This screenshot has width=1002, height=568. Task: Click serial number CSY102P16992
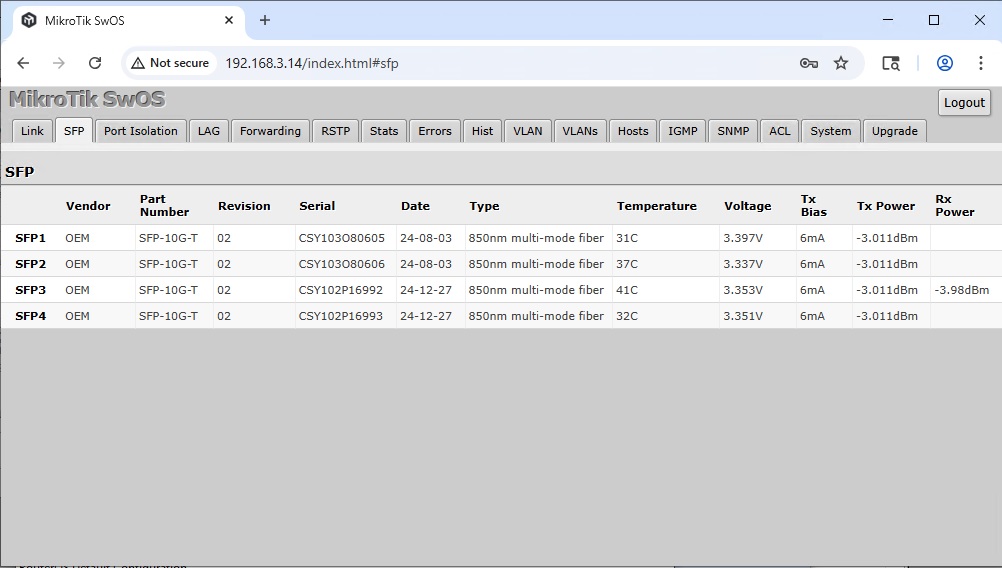(341, 290)
